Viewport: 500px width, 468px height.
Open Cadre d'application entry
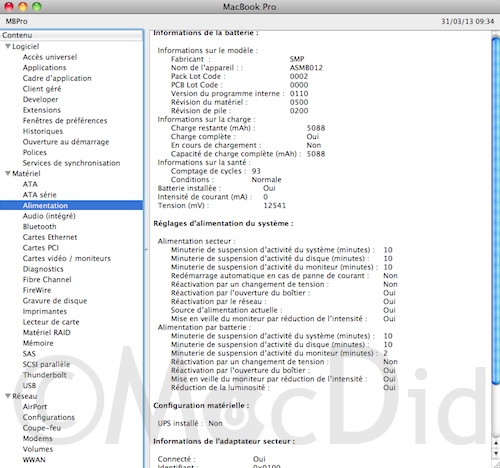coord(57,78)
